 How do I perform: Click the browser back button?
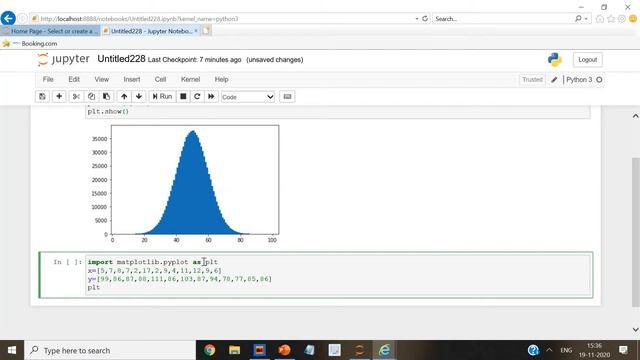(x=8, y=18)
